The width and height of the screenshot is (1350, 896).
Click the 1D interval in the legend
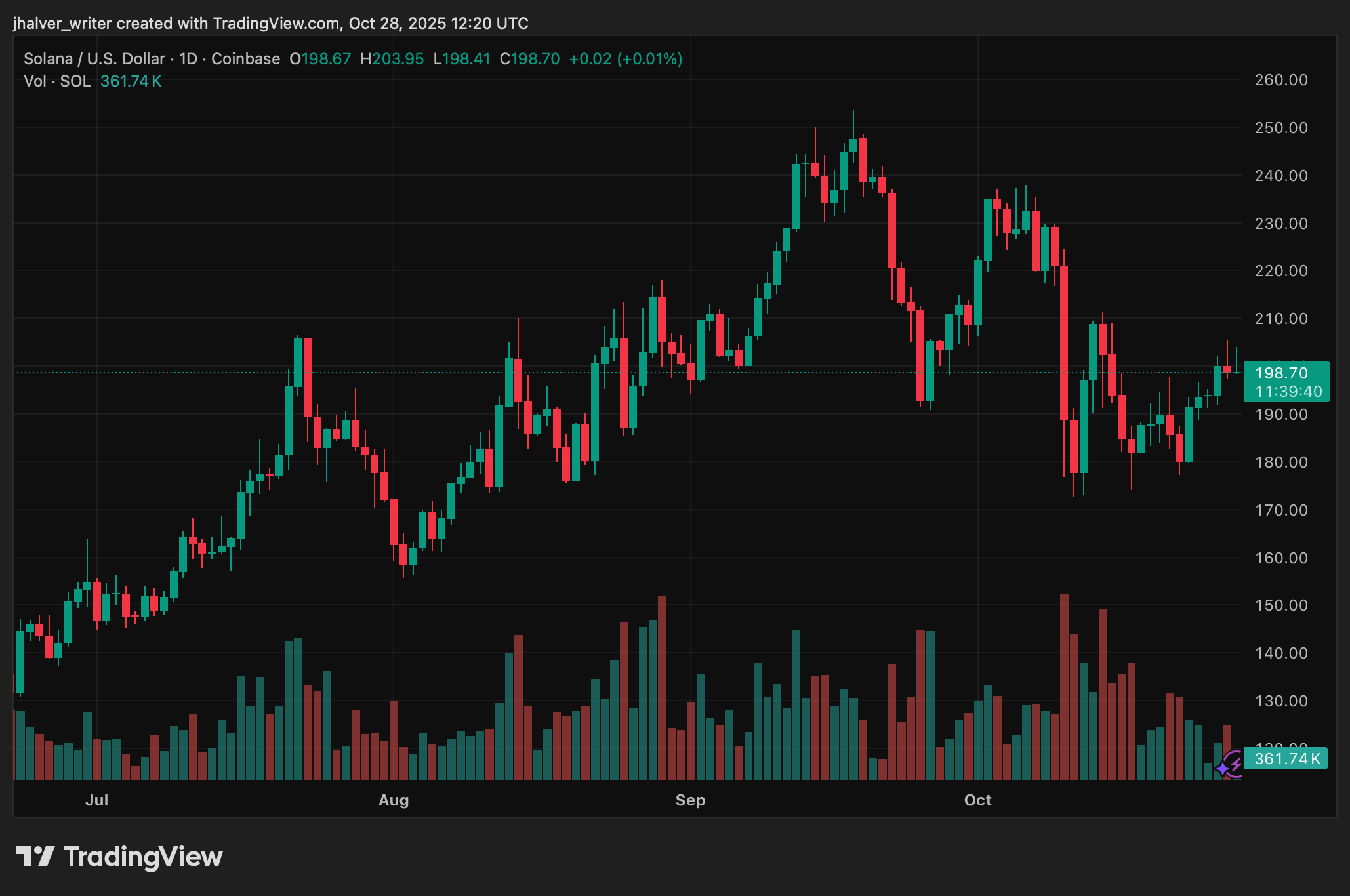pyautogui.click(x=188, y=59)
